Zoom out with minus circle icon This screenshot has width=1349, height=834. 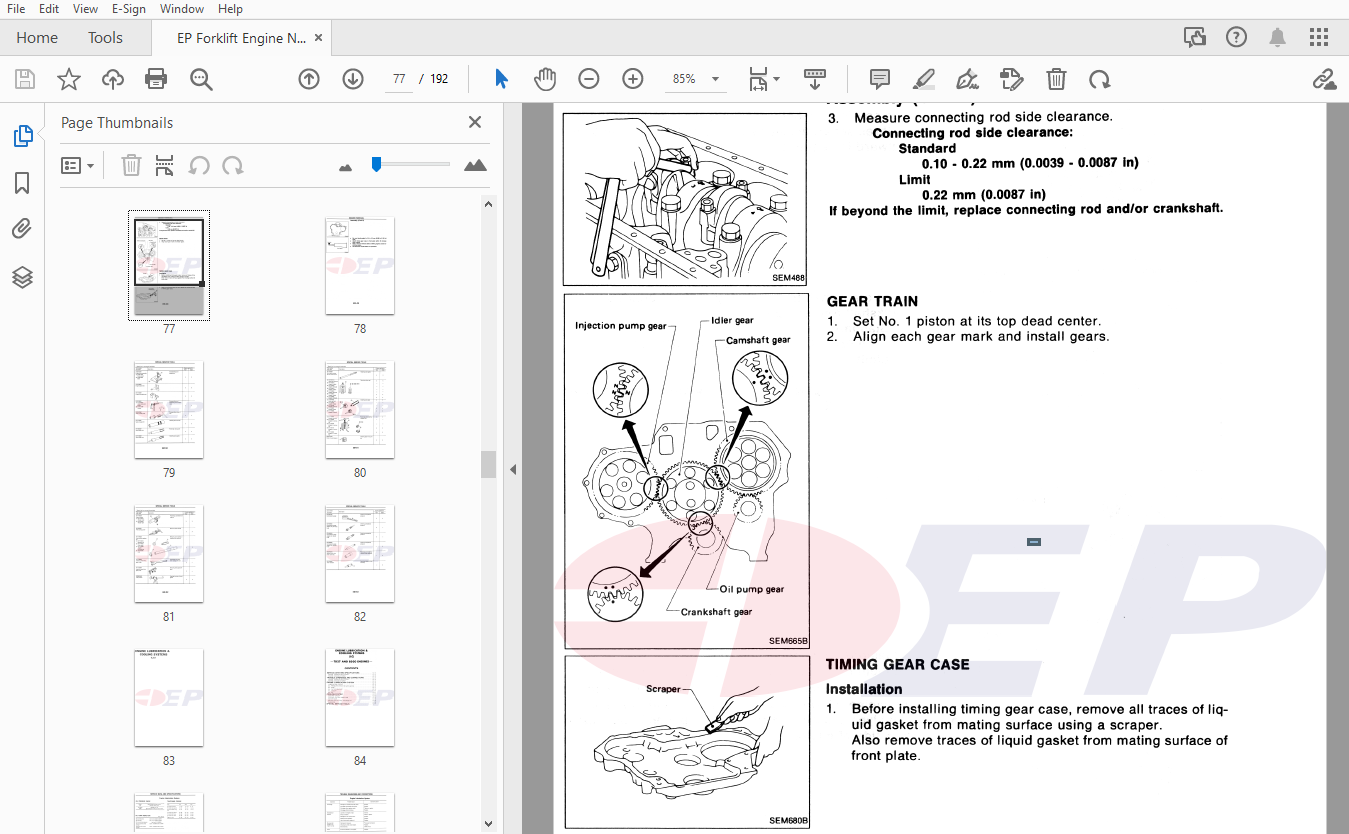tap(589, 79)
